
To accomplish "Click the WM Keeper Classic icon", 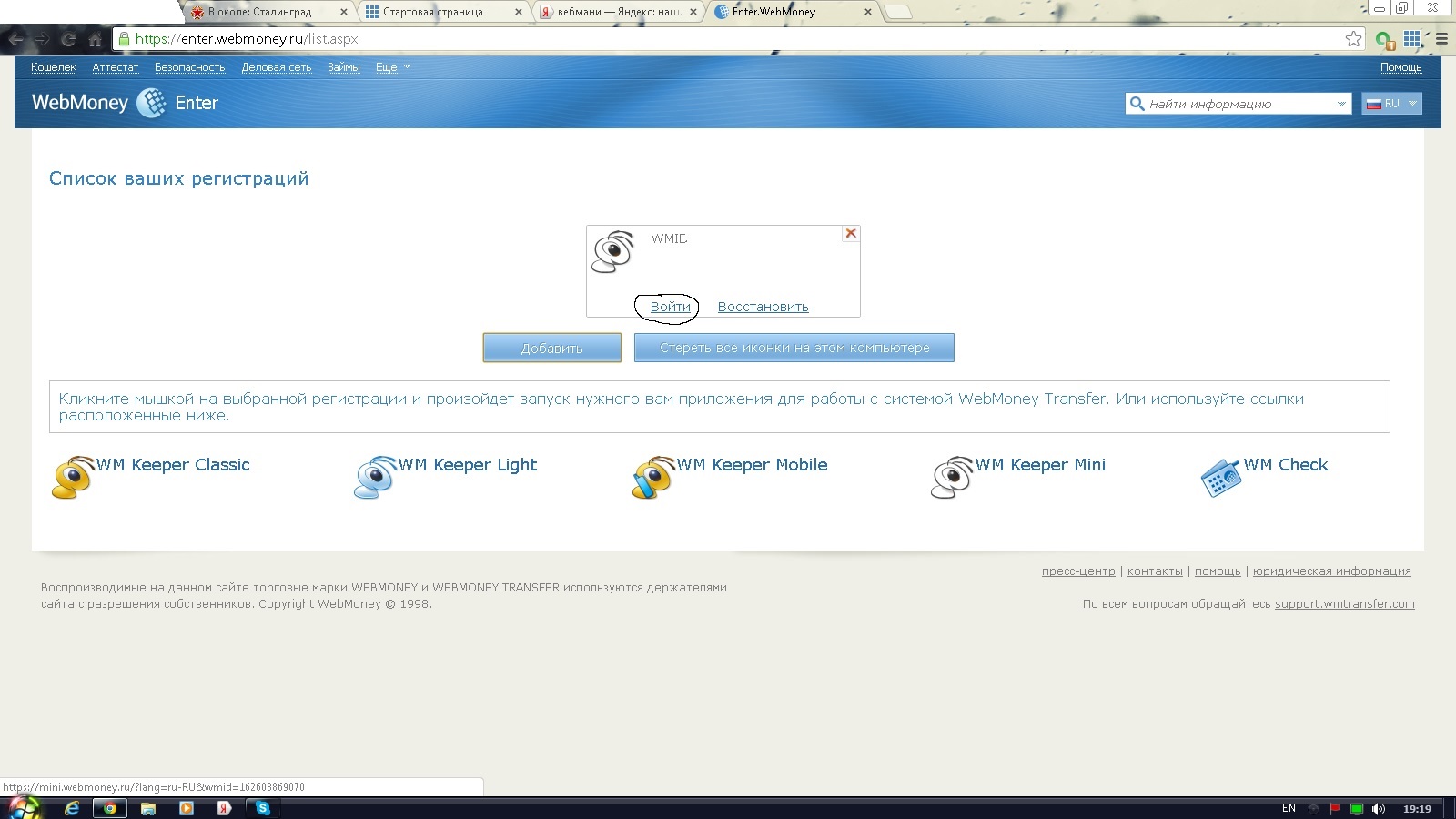I will click(74, 478).
